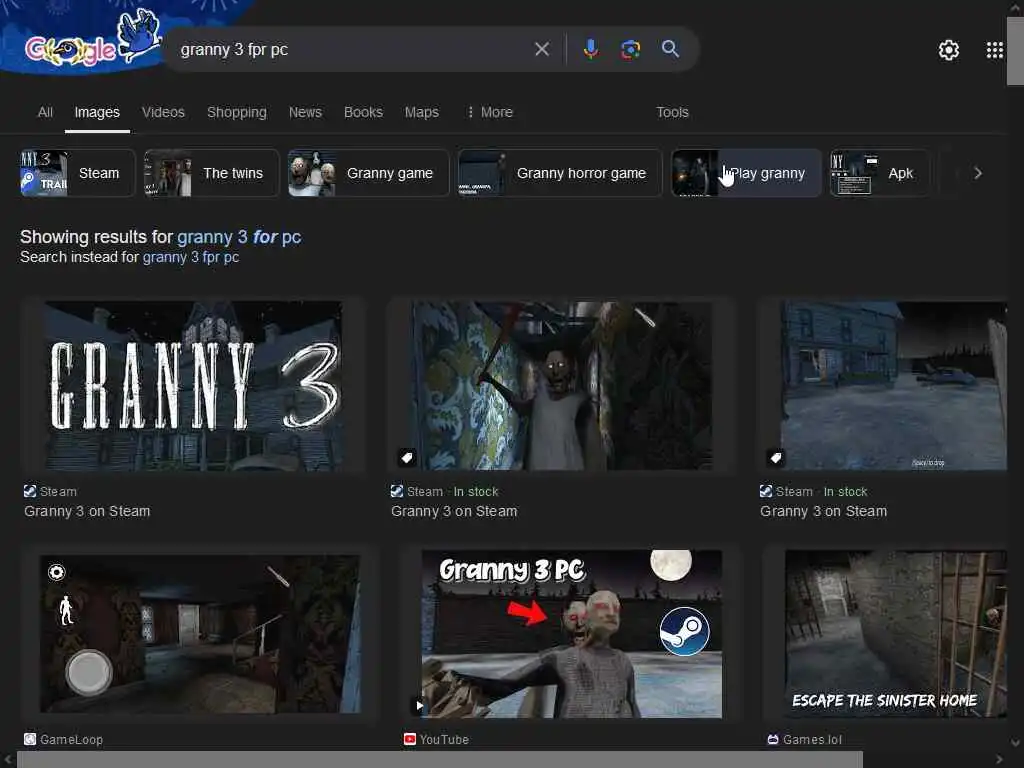Select the The twins suggestion chip
1024x768 pixels.
(212, 173)
